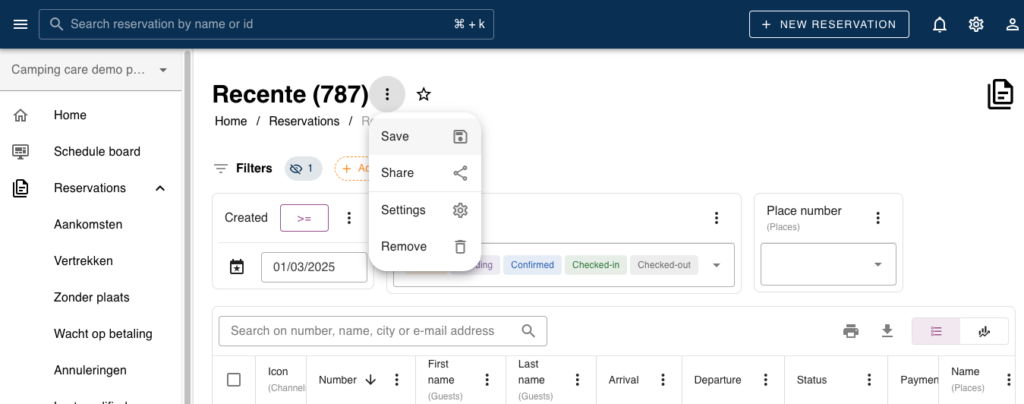Collapse the Reservations sidebar section
The width and height of the screenshot is (1024, 404).
[x=160, y=188]
